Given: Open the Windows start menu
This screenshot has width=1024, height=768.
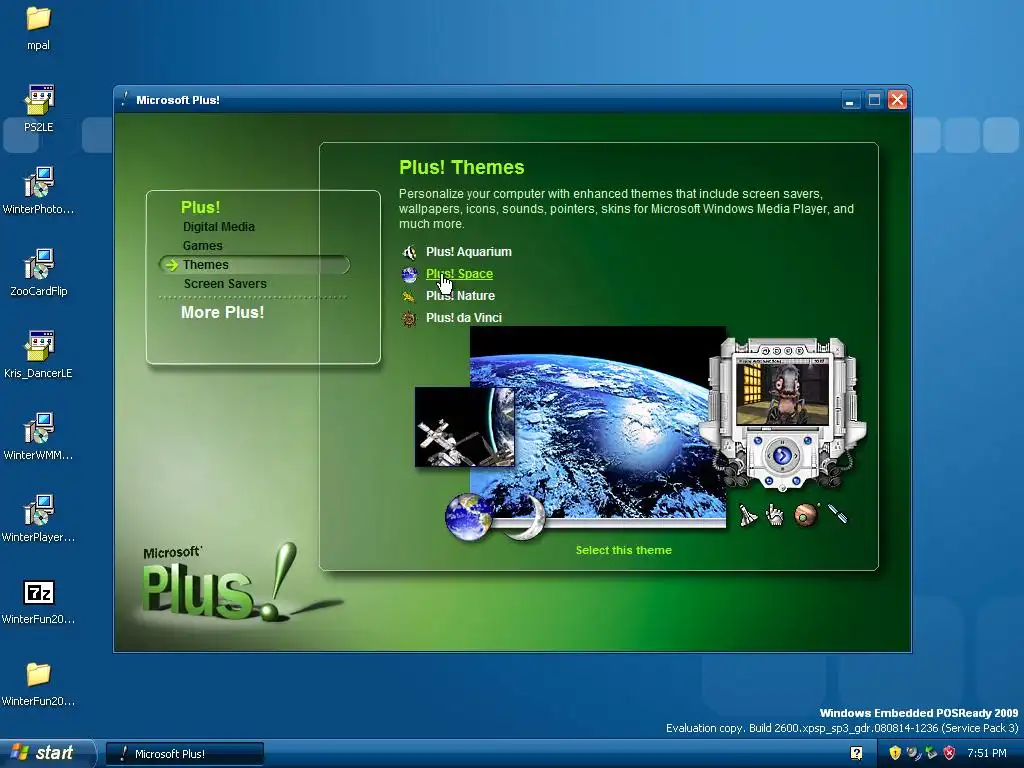Looking at the screenshot, I should click(x=47, y=753).
